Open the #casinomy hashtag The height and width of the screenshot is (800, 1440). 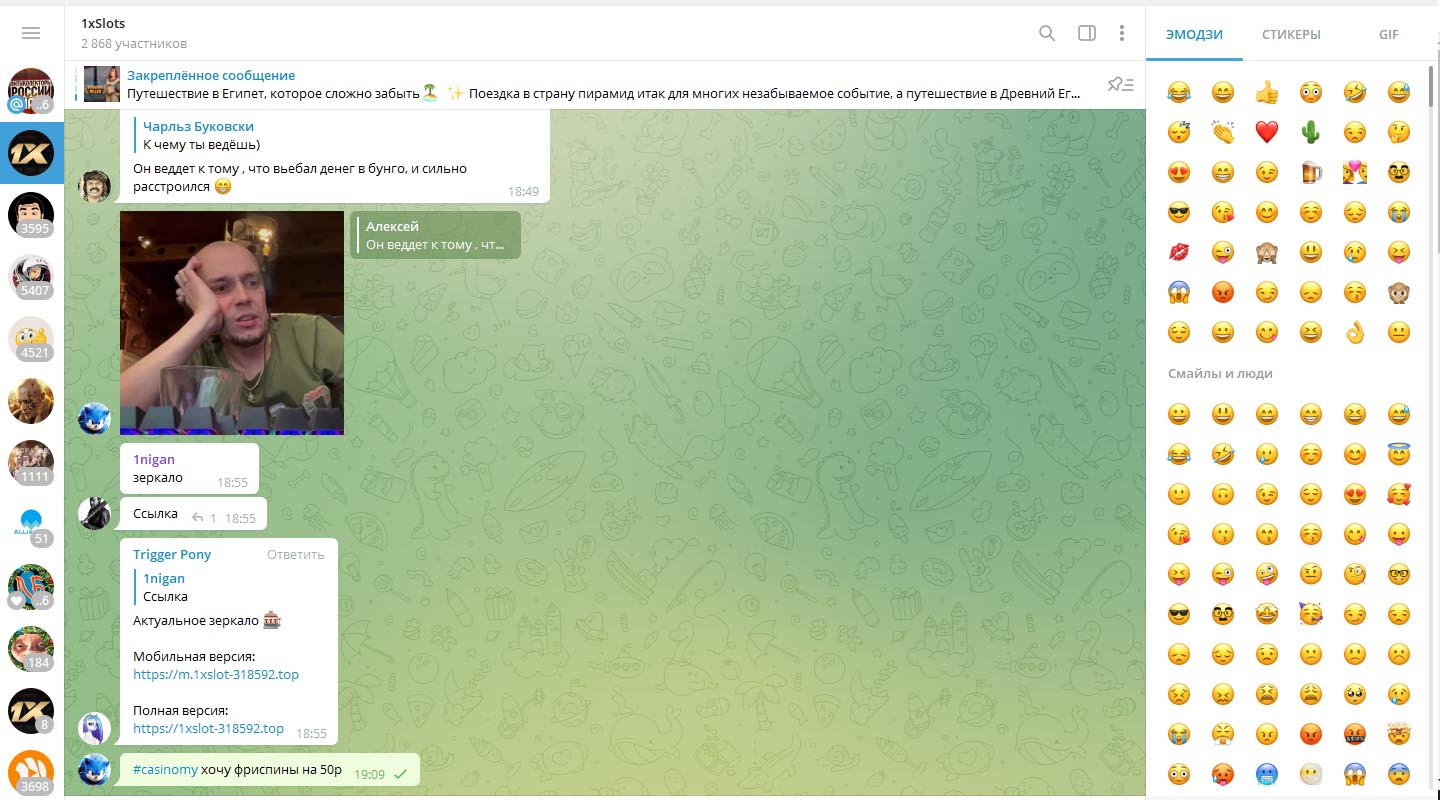pyautogui.click(x=165, y=770)
